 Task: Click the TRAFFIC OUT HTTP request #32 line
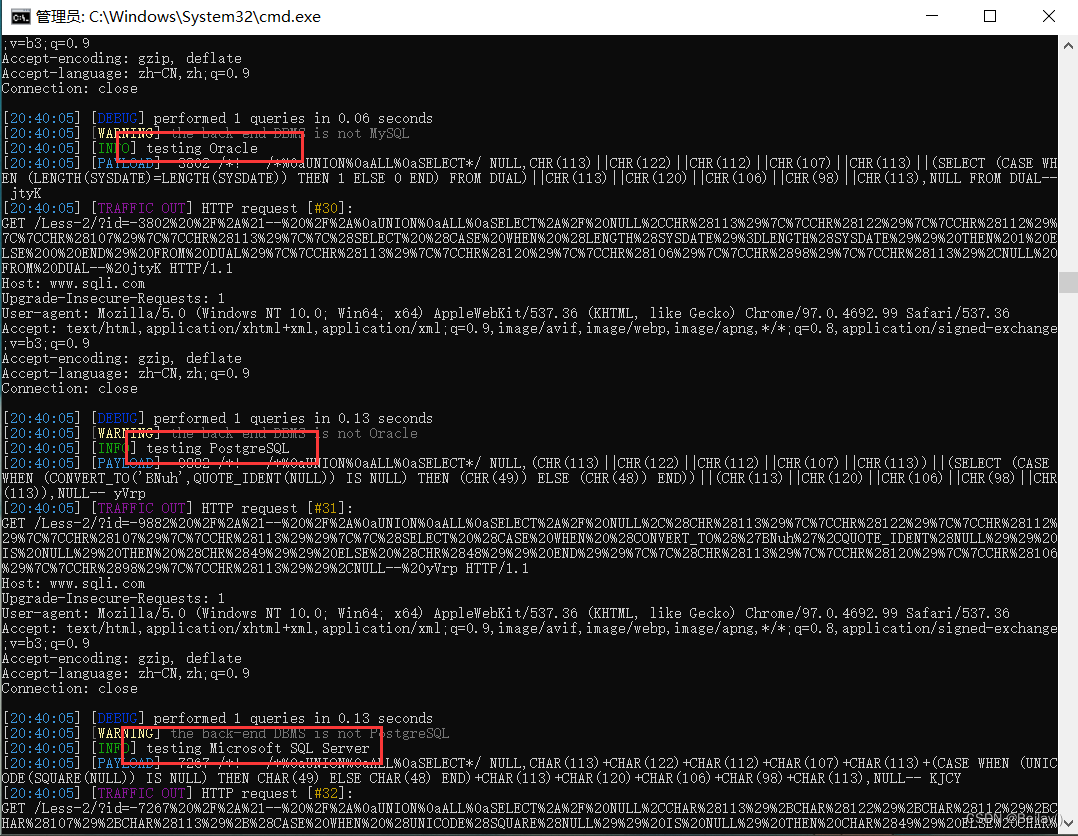tap(177, 793)
